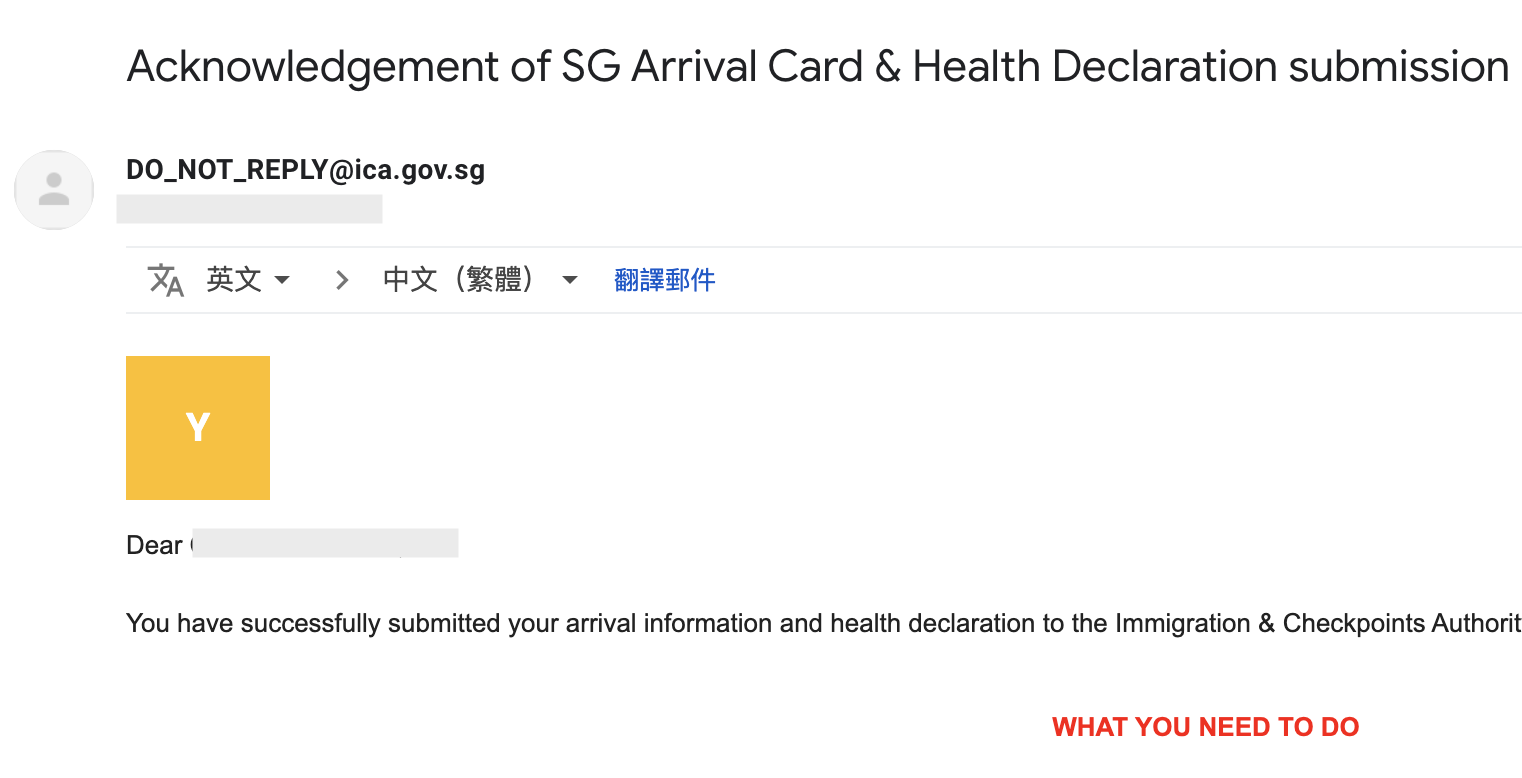Click the greyed recipient line below sender

coord(249,209)
